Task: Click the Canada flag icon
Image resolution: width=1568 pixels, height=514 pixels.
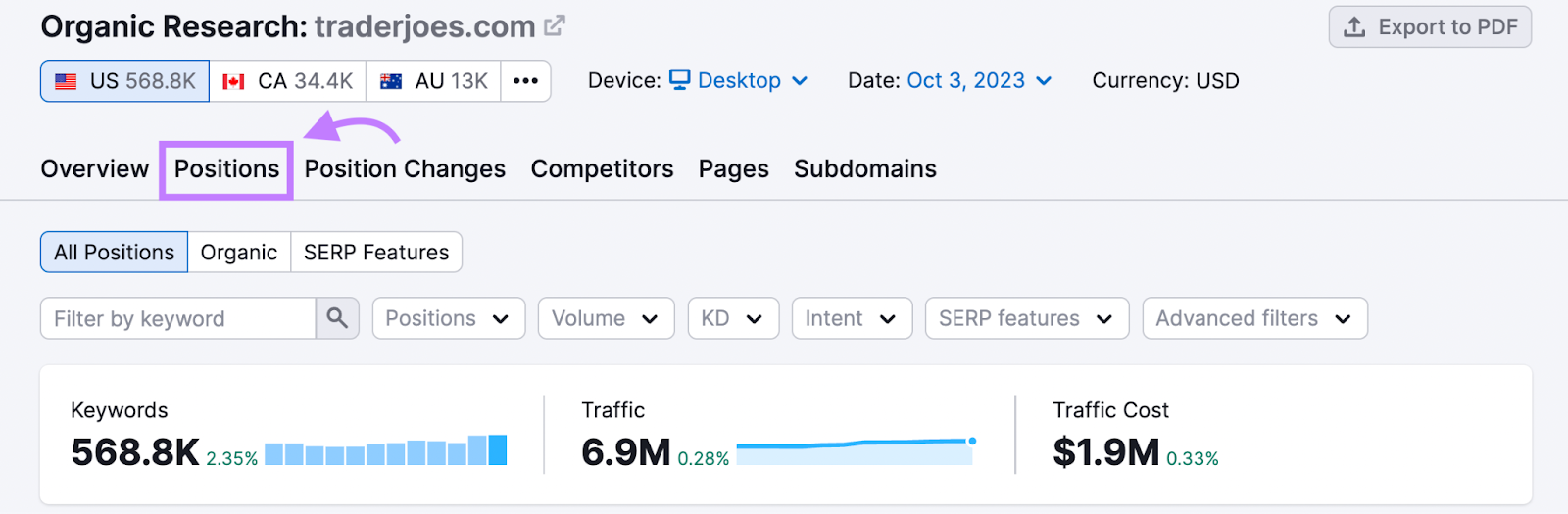Action: [233, 82]
